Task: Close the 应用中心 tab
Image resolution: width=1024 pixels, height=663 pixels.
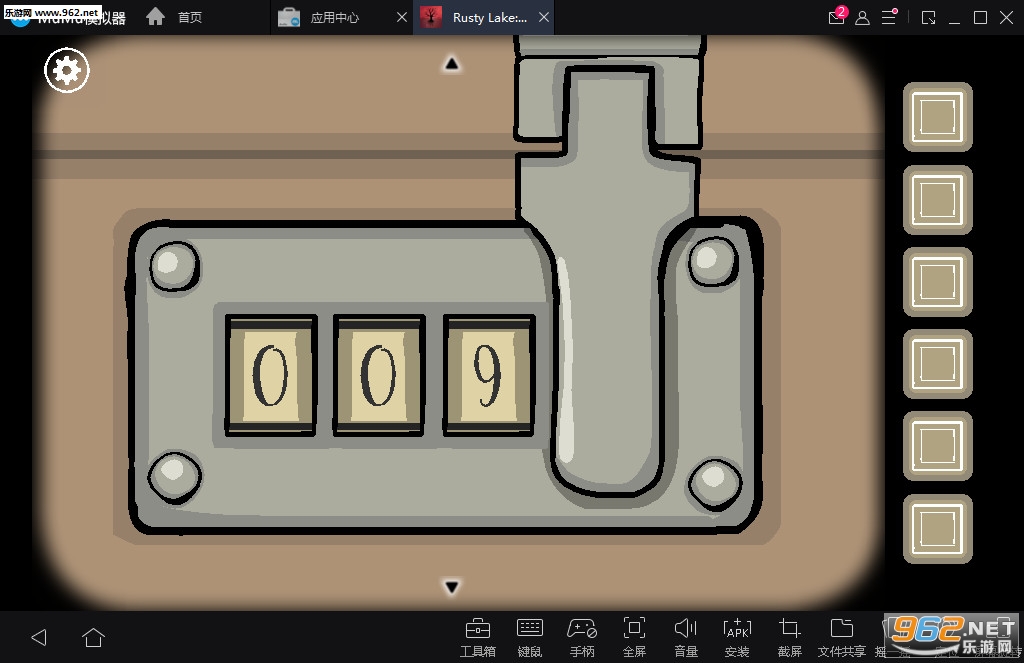Action: [x=402, y=18]
